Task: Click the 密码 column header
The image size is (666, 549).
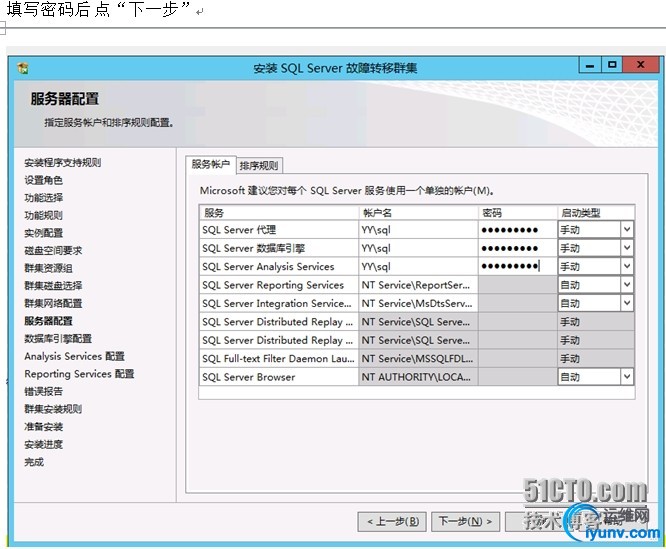Action: coord(517,213)
